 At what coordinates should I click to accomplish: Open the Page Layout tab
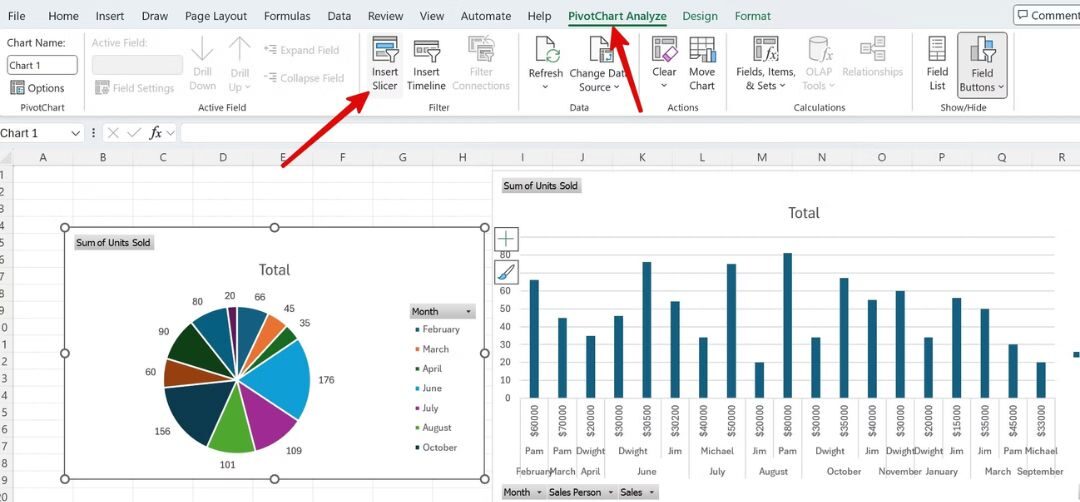pyautogui.click(x=215, y=16)
